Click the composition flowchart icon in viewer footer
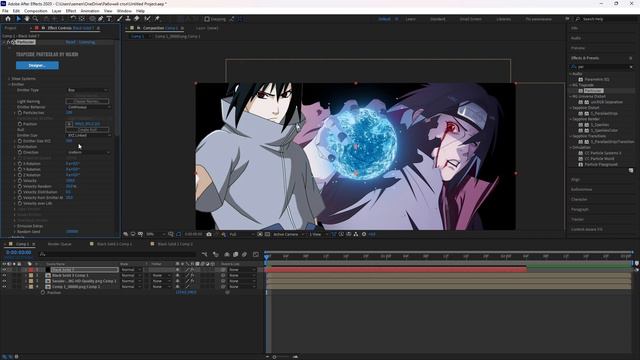640x360 pixels. pos(356,234)
